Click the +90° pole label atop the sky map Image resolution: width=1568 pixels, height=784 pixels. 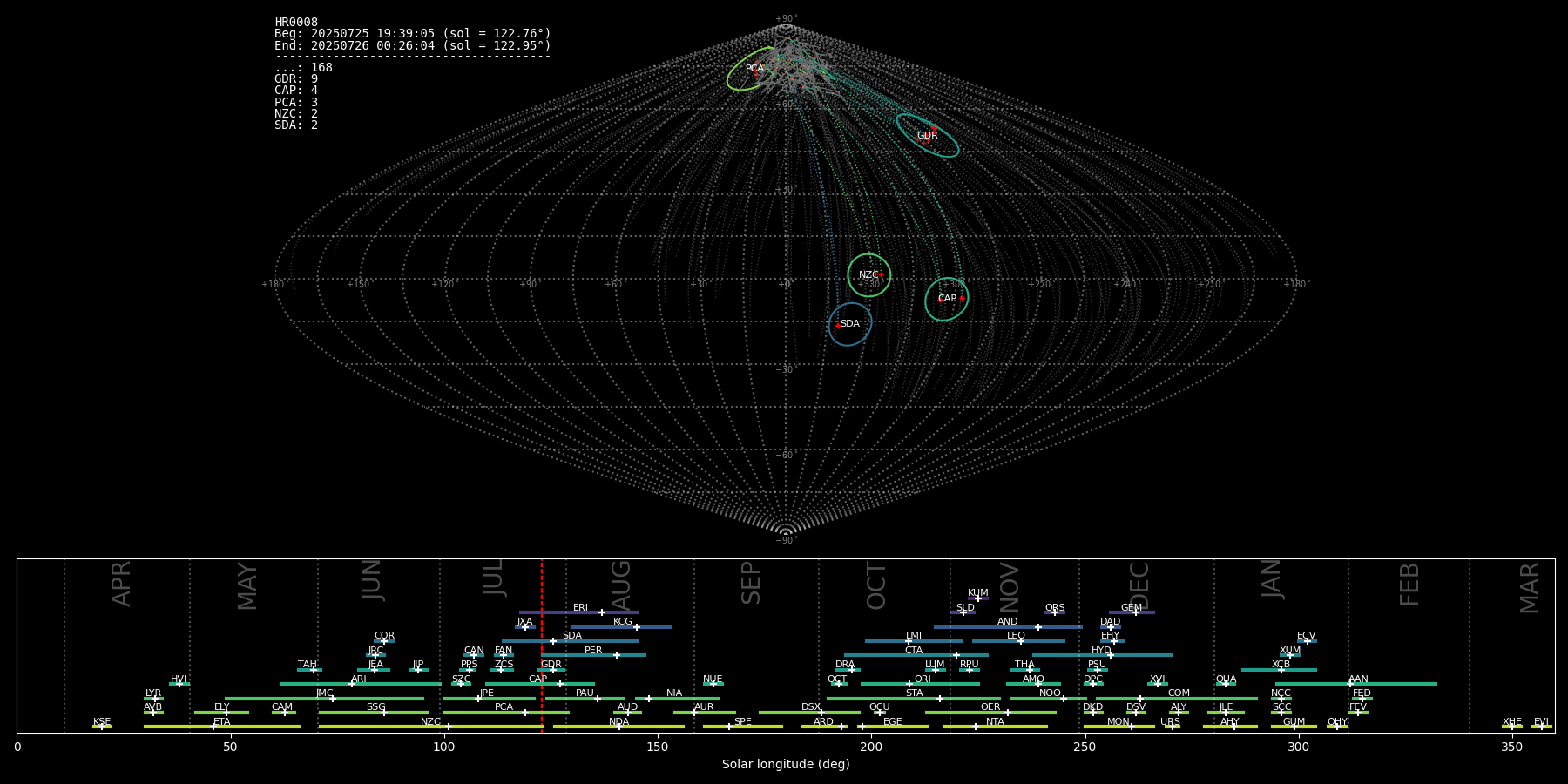click(x=786, y=19)
